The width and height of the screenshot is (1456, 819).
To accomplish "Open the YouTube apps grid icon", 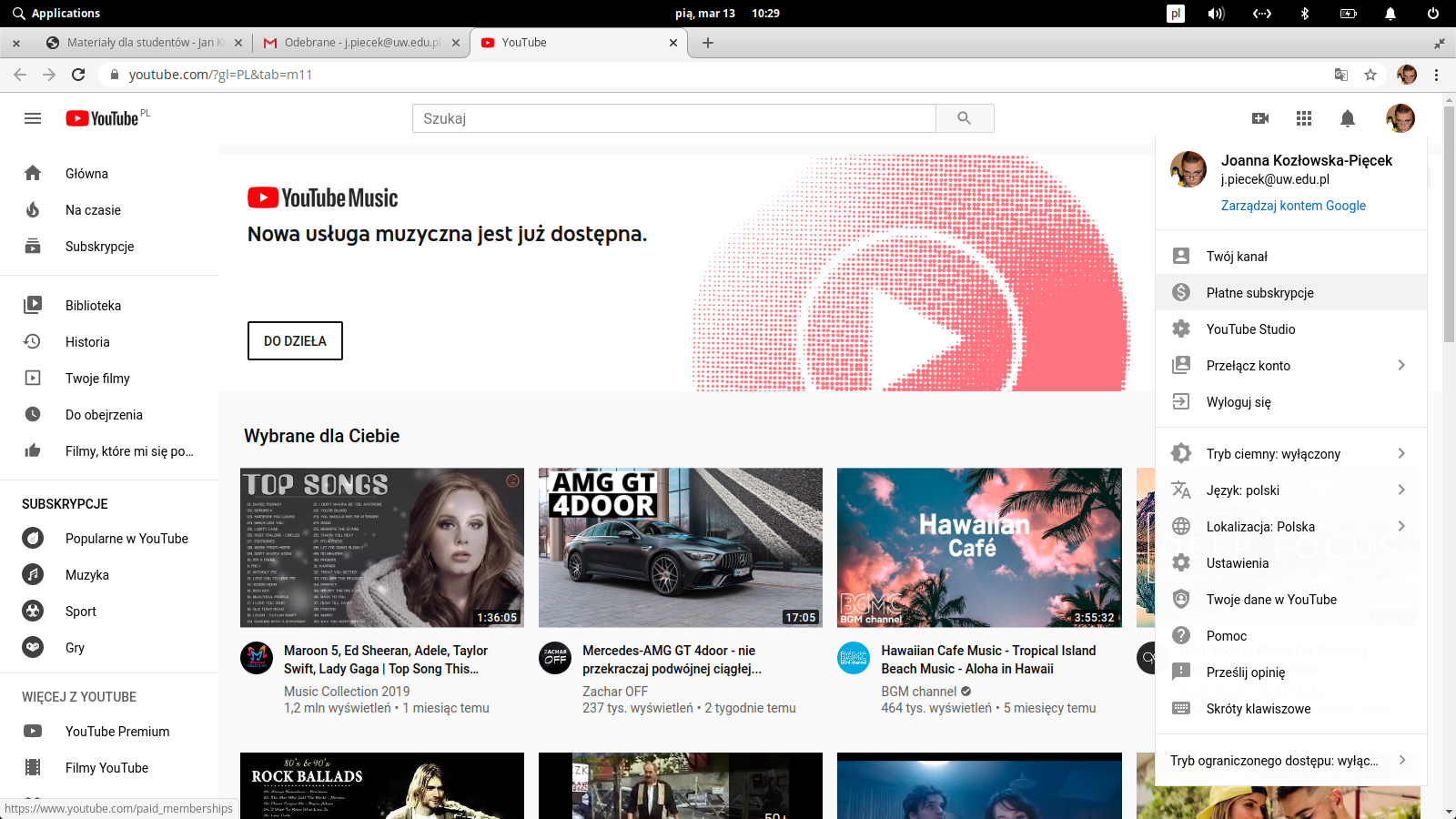I will [x=1304, y=118].
